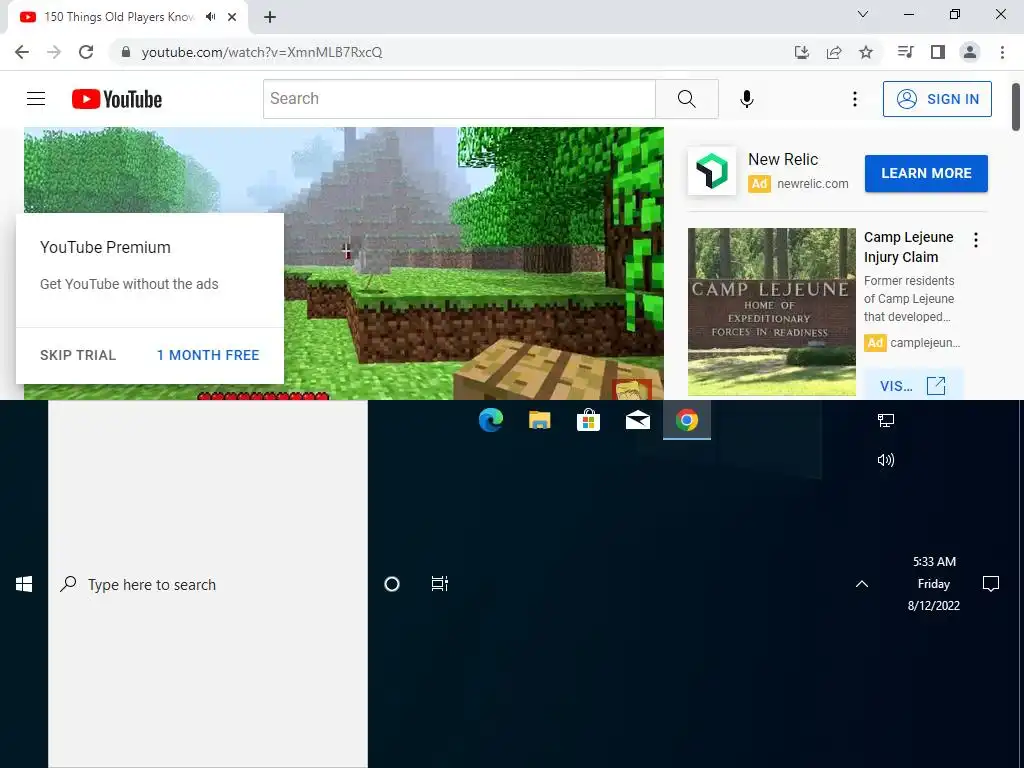1024x768 pixels.
Task: Open Cortana circle icon
Action: [392, 584]
